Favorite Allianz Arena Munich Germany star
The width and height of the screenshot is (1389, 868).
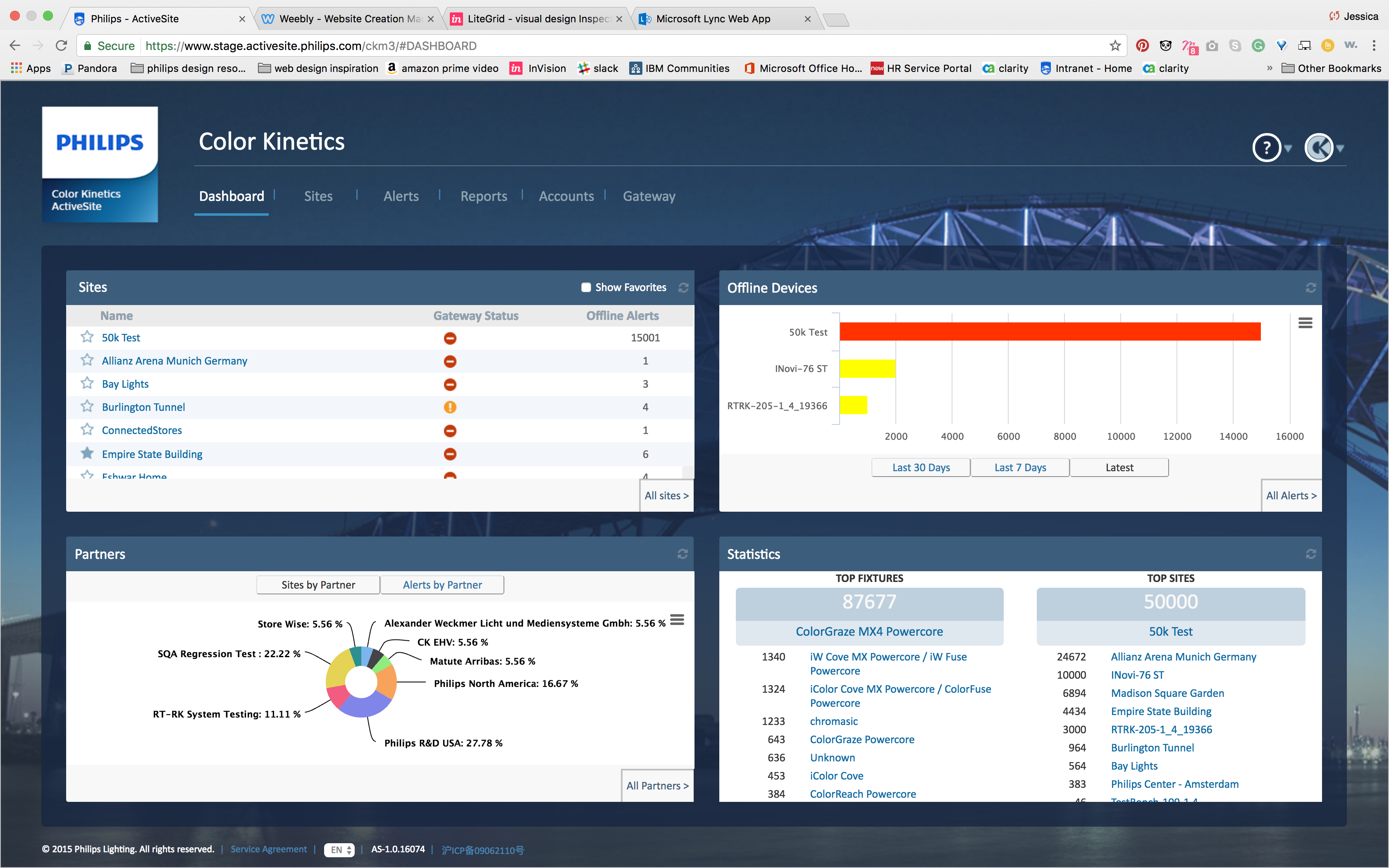(x=87, y=360)
